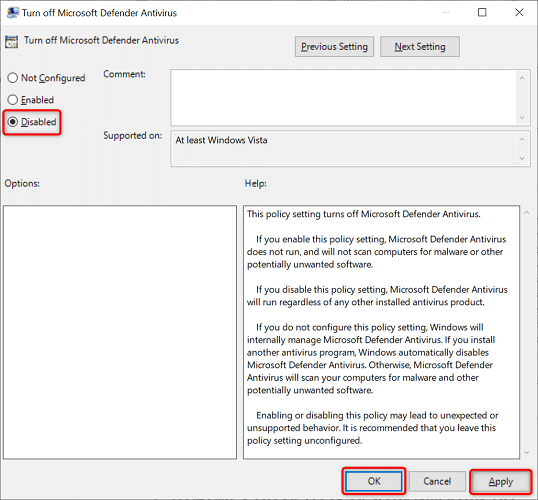The image size is (538, 500).
Task: Click the Help description text area
Action: pyautogui.click(x=381, y=332)
